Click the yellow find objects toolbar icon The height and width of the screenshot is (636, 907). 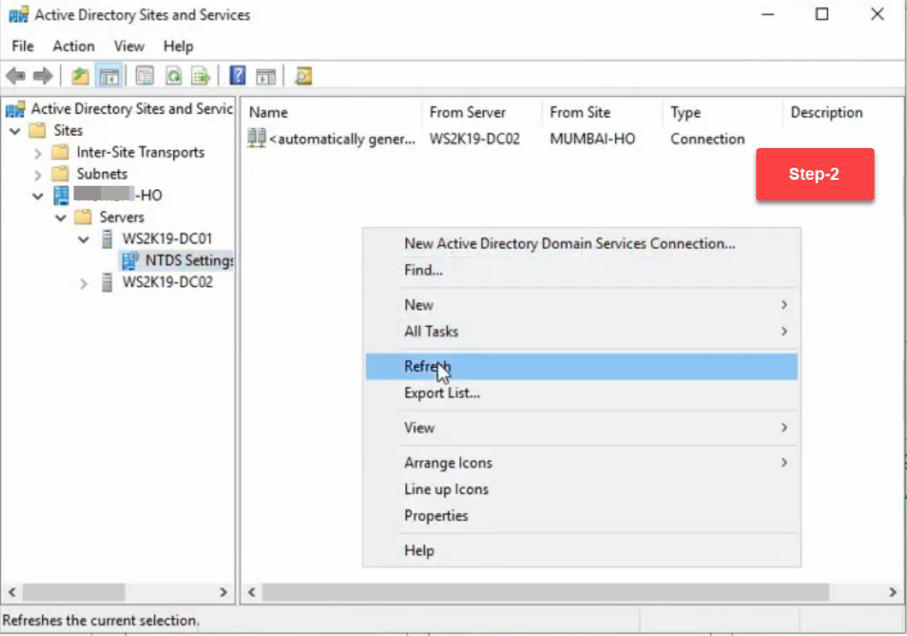[304, 76]
